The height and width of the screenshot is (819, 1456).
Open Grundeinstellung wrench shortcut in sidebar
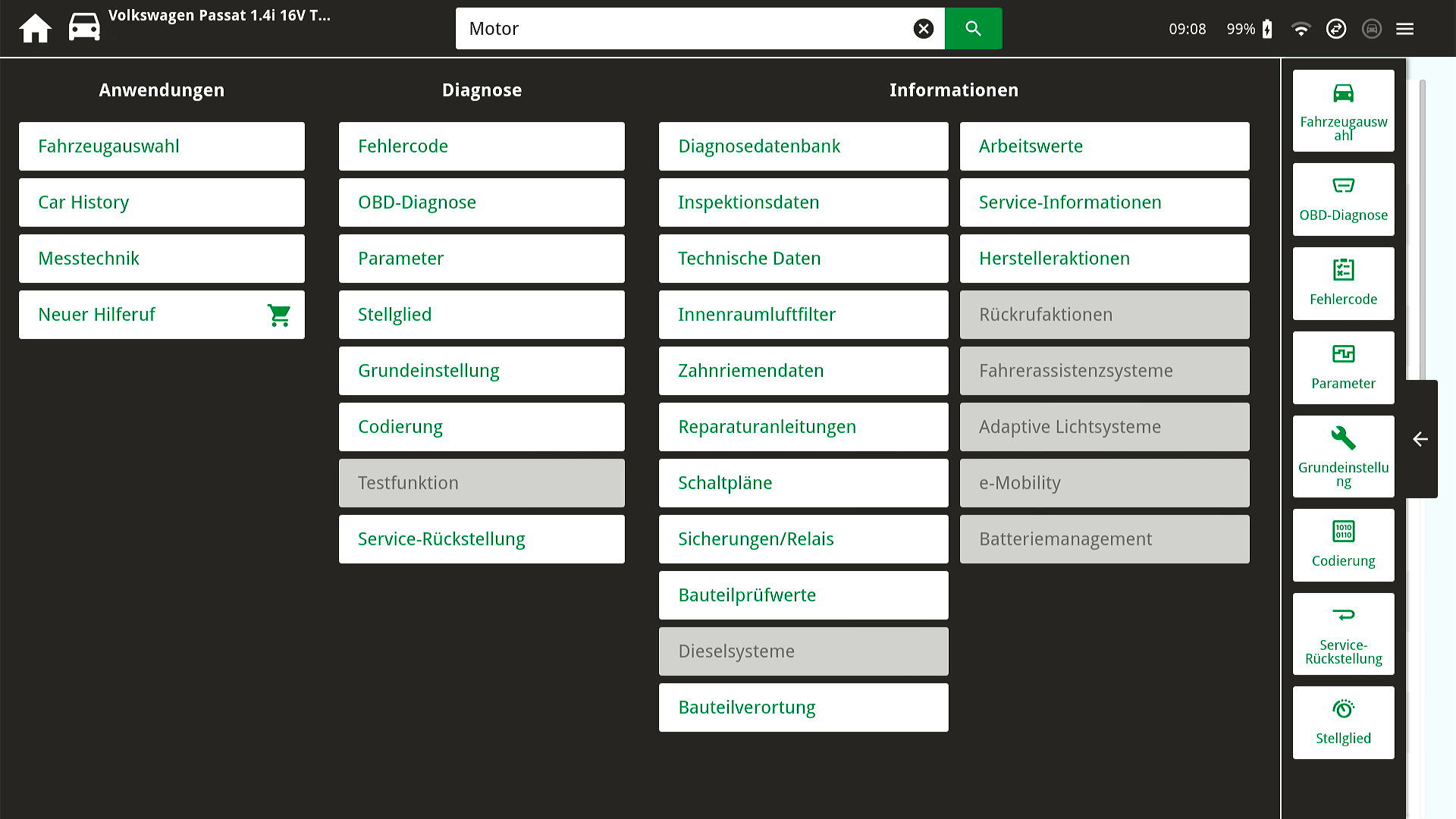(1343, 456)
